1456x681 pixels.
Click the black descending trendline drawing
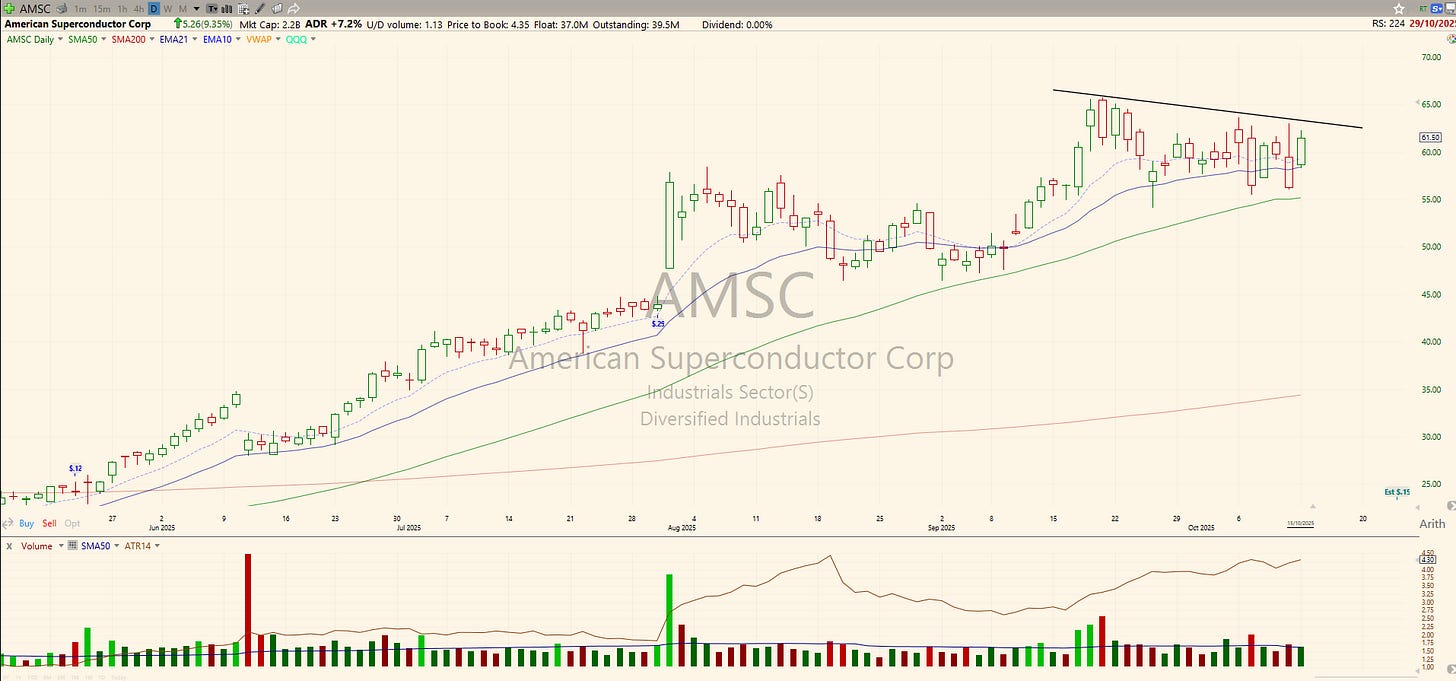[x=1207, y=108]
